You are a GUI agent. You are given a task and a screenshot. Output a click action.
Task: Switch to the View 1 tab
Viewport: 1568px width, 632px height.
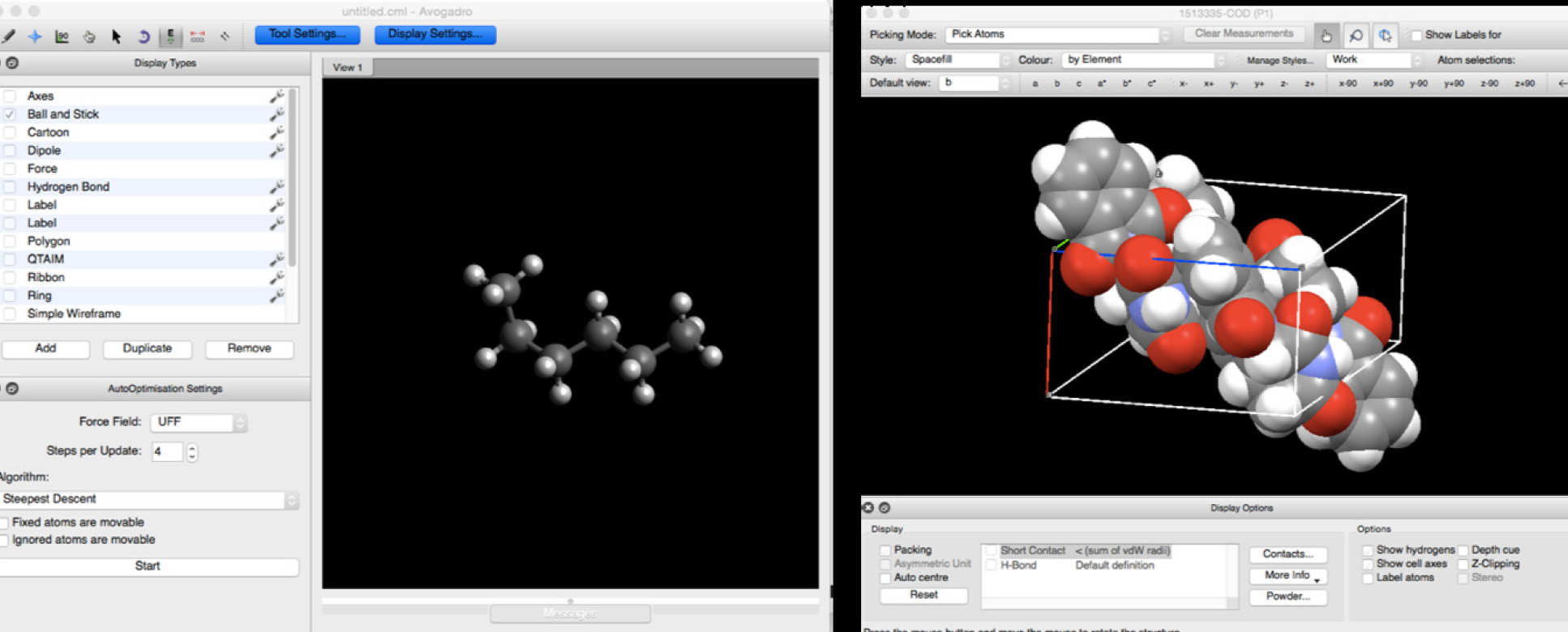[348, 67]
